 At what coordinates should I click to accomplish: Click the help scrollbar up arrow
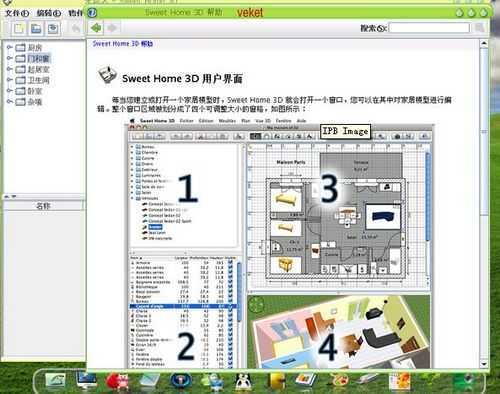click(484, 43)
